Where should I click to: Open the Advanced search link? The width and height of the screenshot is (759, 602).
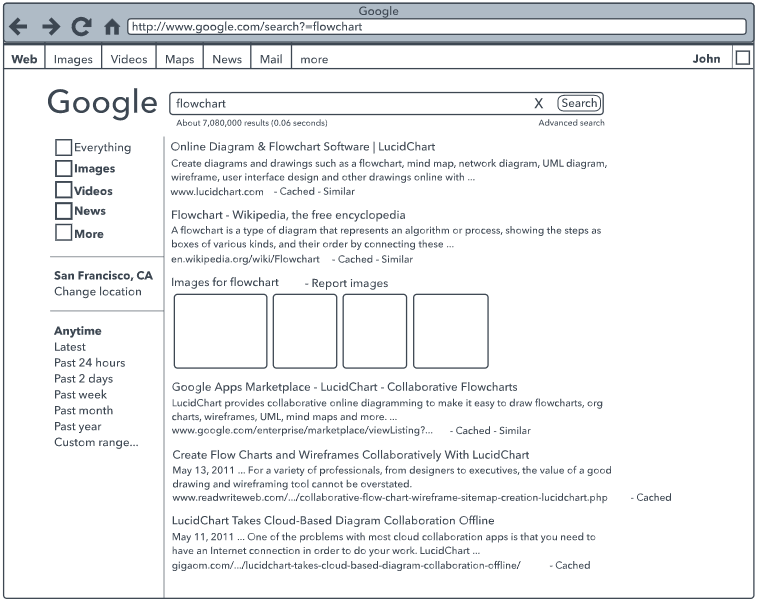click(571, 123)
